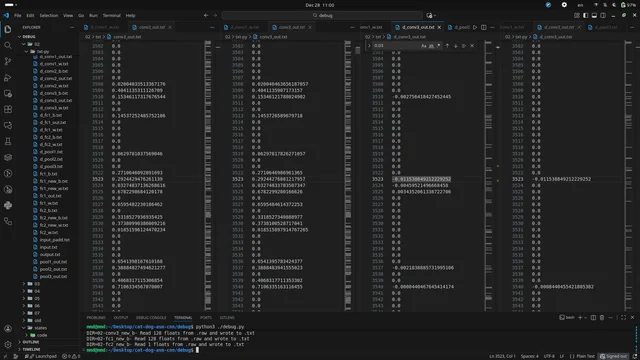Toggle Match Case in find widget
Image resolution: width=640 pixels, height=360 pixels.
(x=424, y=46)
